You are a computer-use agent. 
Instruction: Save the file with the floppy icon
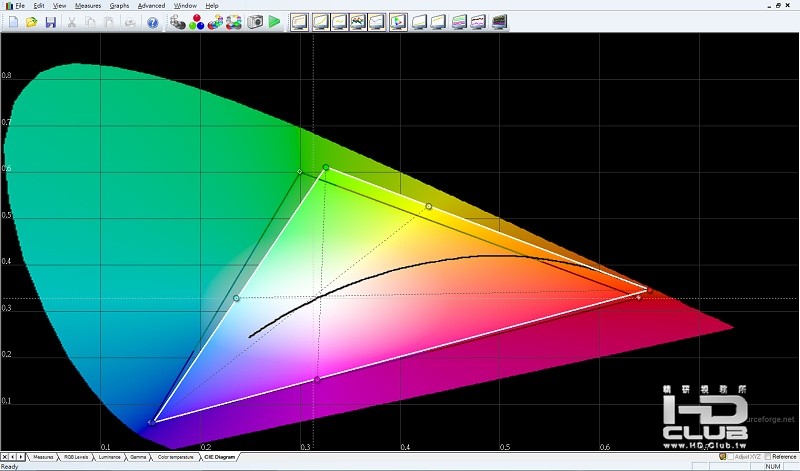point(51,22)
